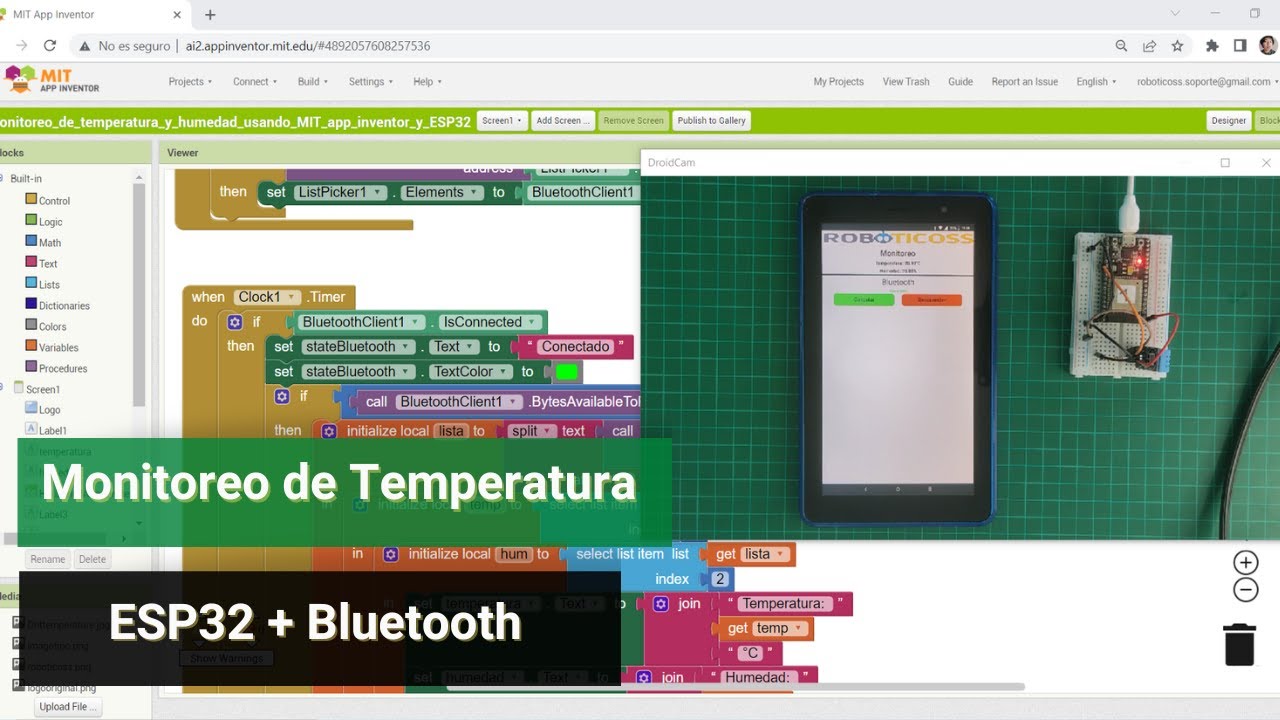The height and width of the screenshot is (720, 1280).
Task: Open the Settings menu
Action: (371, 82)
